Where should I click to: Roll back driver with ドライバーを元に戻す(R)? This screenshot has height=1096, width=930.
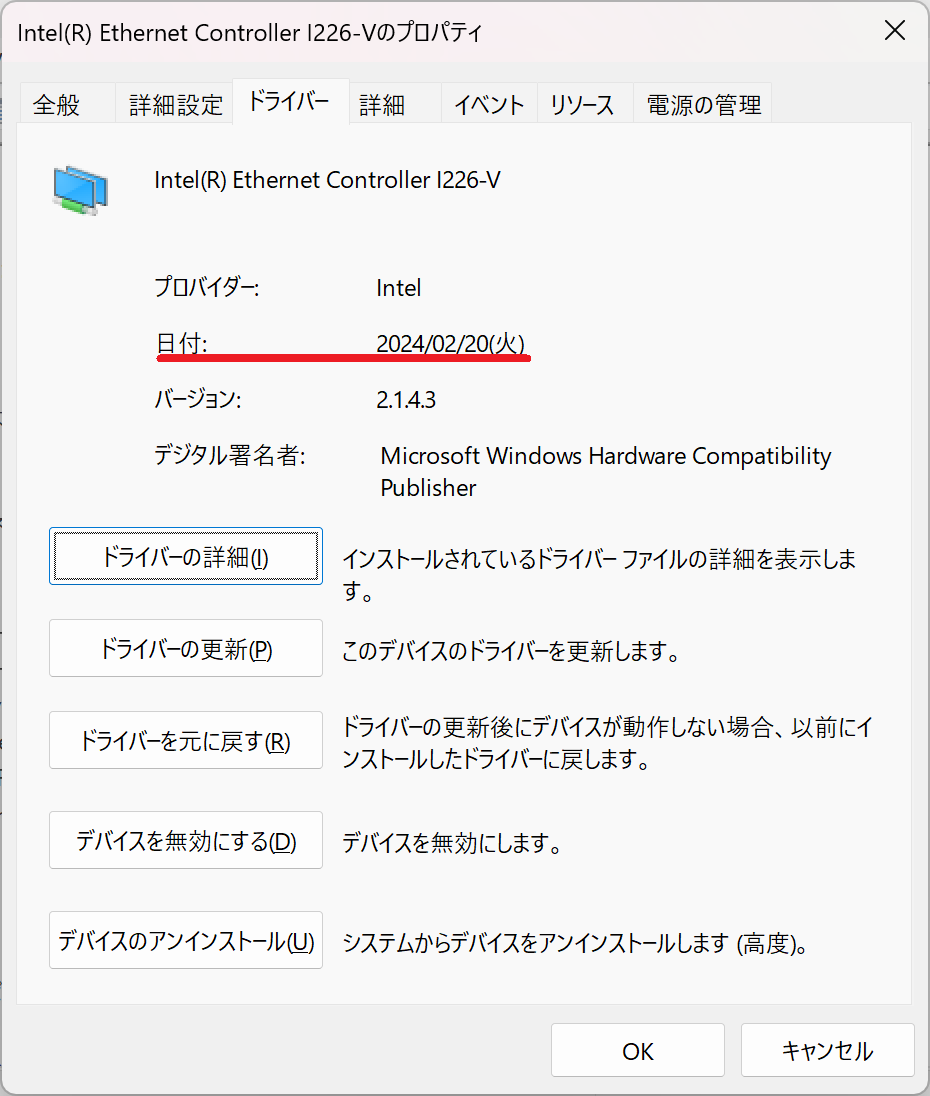point(186,740)
